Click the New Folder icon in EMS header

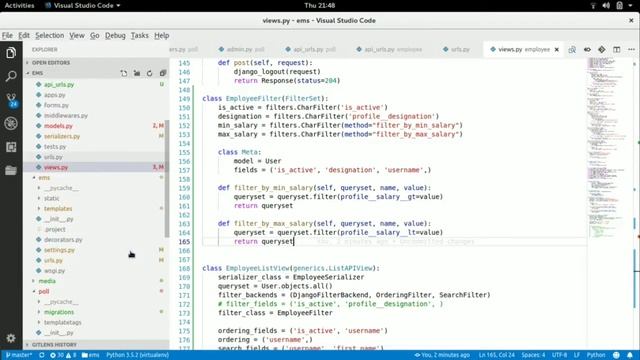(x=137, y=73)
